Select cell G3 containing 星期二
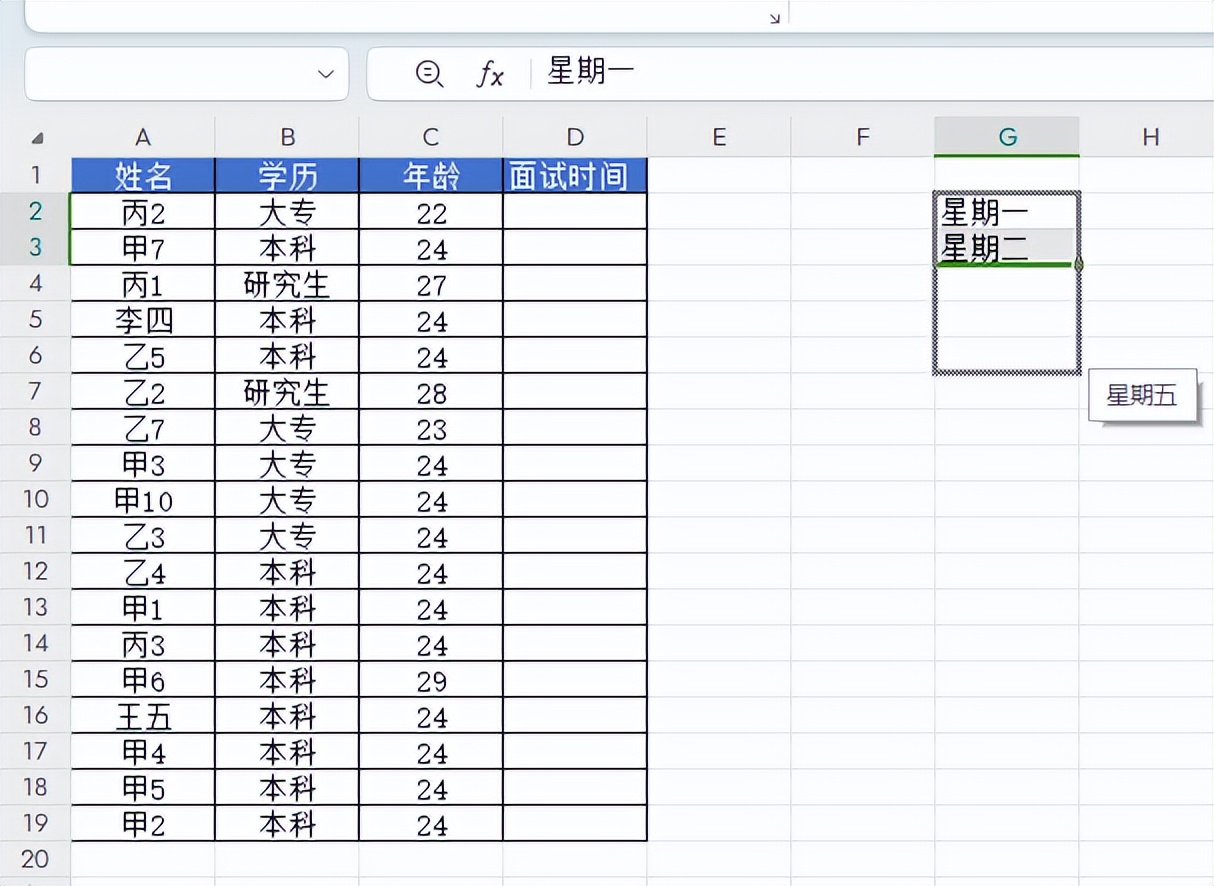The height and width of the screenshot is (886, 1214). (1007, 247)
